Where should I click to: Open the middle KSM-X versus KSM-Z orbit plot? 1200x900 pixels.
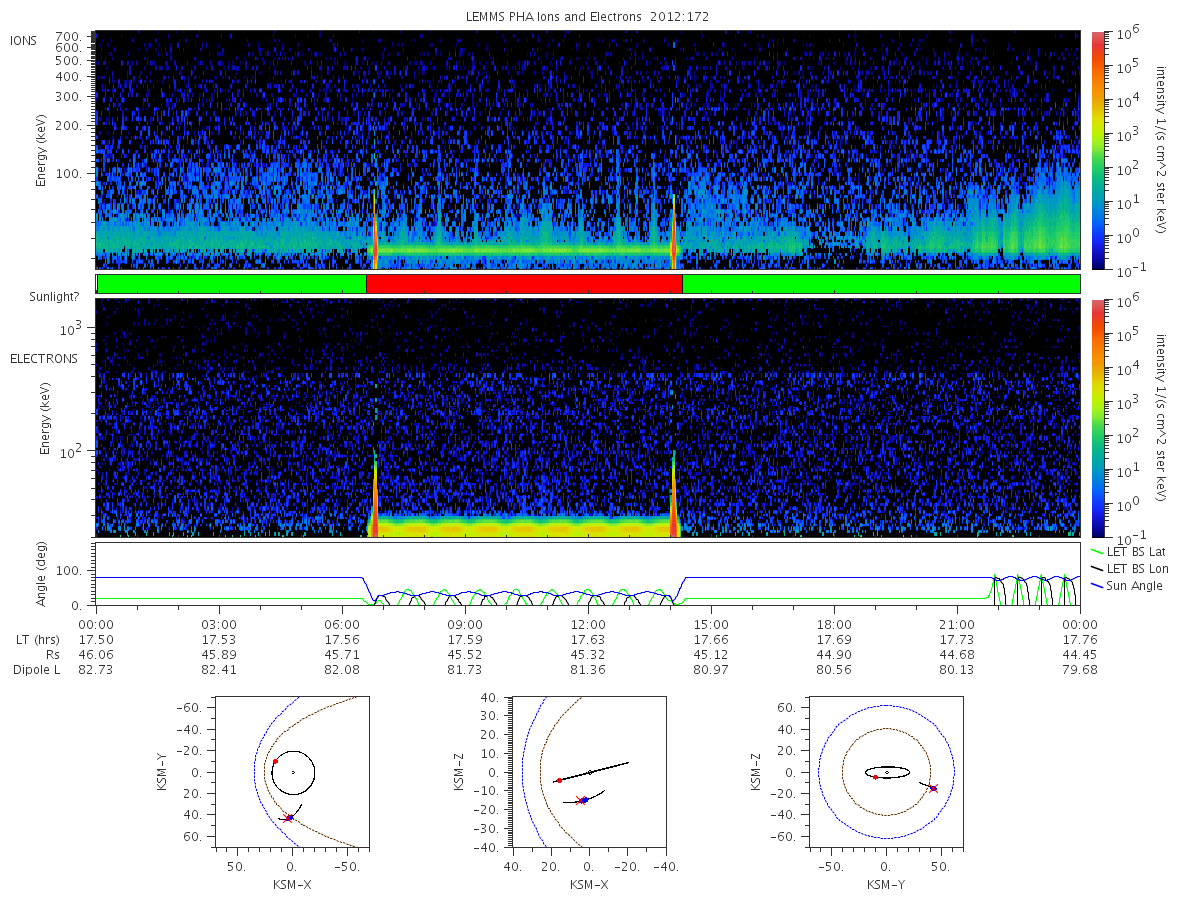[589, 772]
